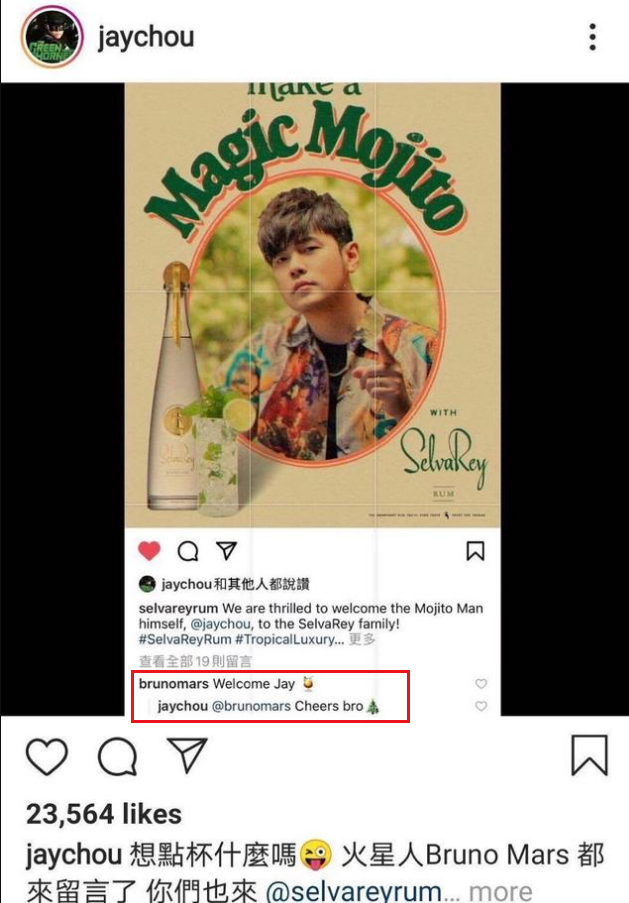This screenshot has height=903, width=629.
Task: Save the post with the large bookmark icon
Action: [x=589, y=755]
